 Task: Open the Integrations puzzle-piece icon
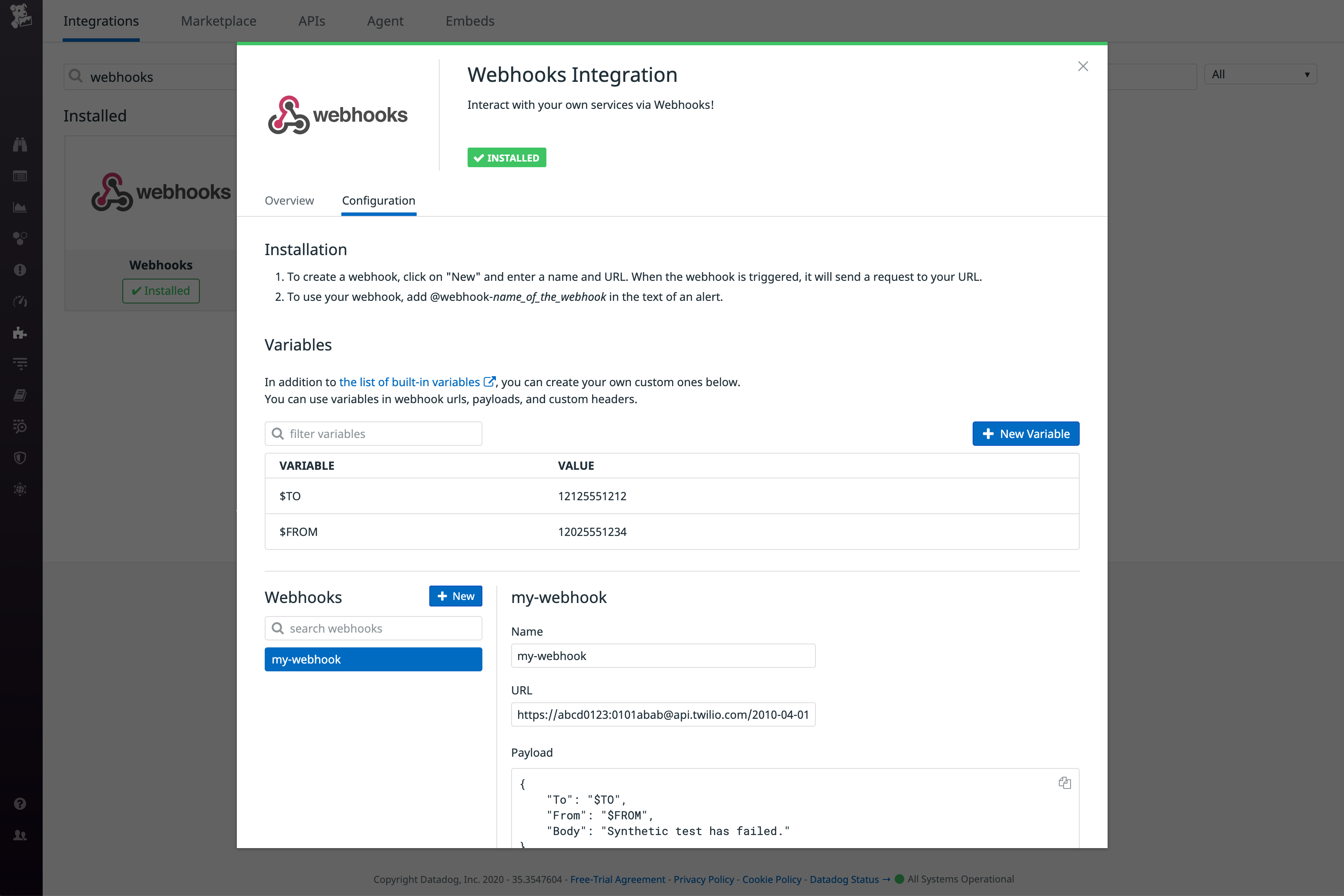pos(20,333)
